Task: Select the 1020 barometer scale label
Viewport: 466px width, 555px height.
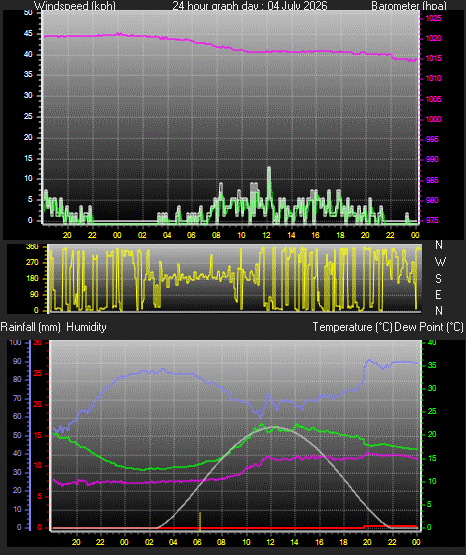Action: point(433,38)
